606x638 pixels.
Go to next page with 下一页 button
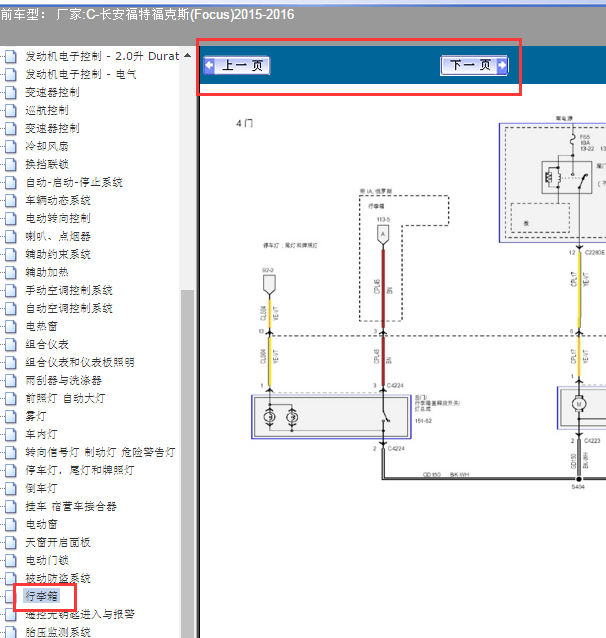(474, 65)
